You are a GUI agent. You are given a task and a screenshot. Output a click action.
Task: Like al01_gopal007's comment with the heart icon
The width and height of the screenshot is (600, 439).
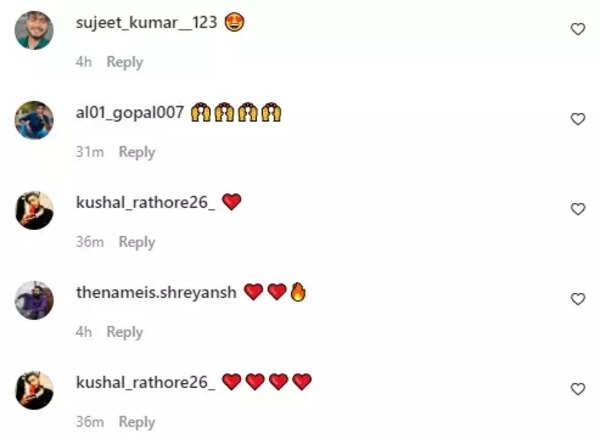tap(578, 119)
